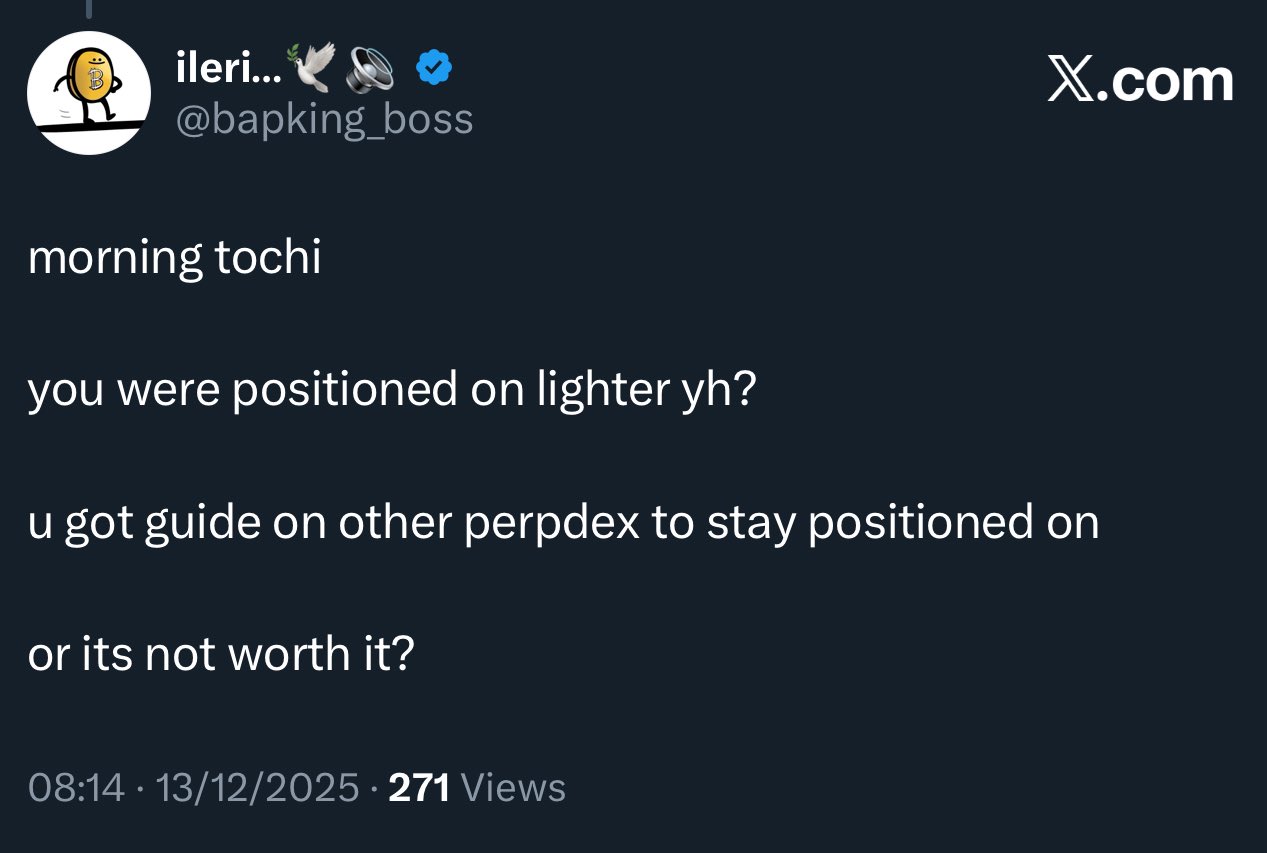The width and height of the screenshot is (1267, 853).
Task: Click the 08:14 timestamp
Action: click(77, 788)
